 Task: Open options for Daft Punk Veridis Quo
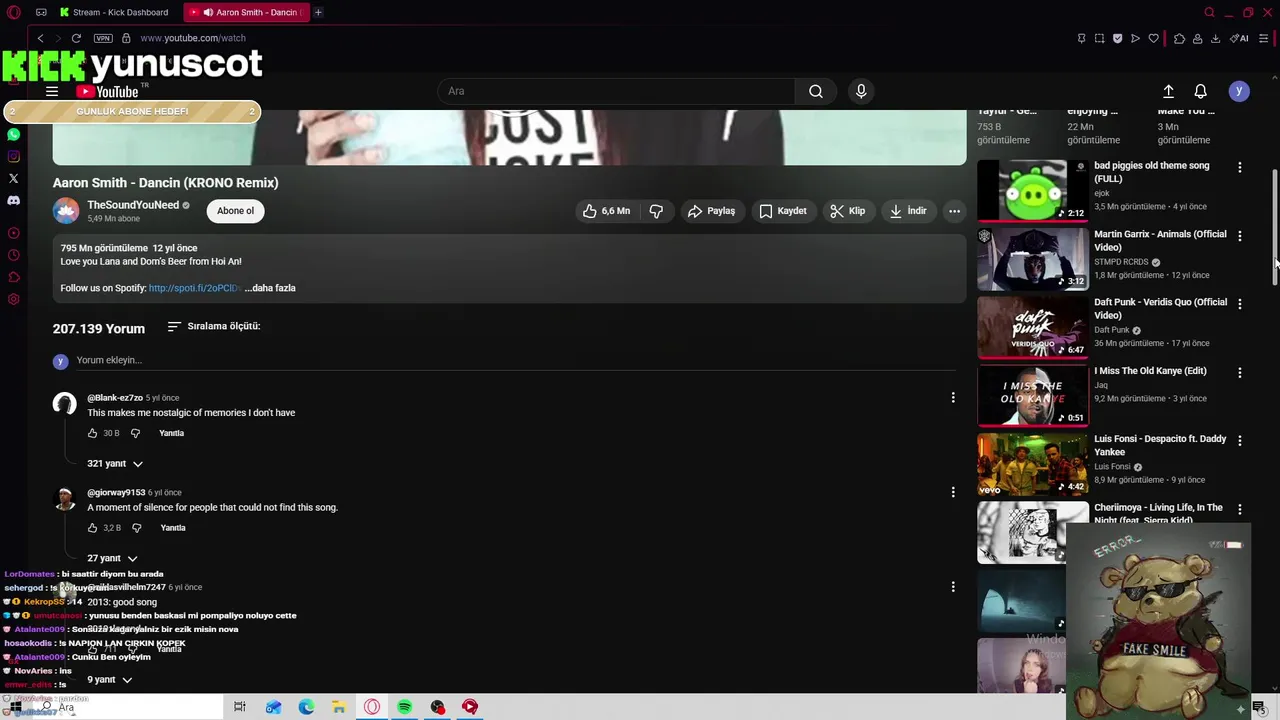pos(1240,304)
